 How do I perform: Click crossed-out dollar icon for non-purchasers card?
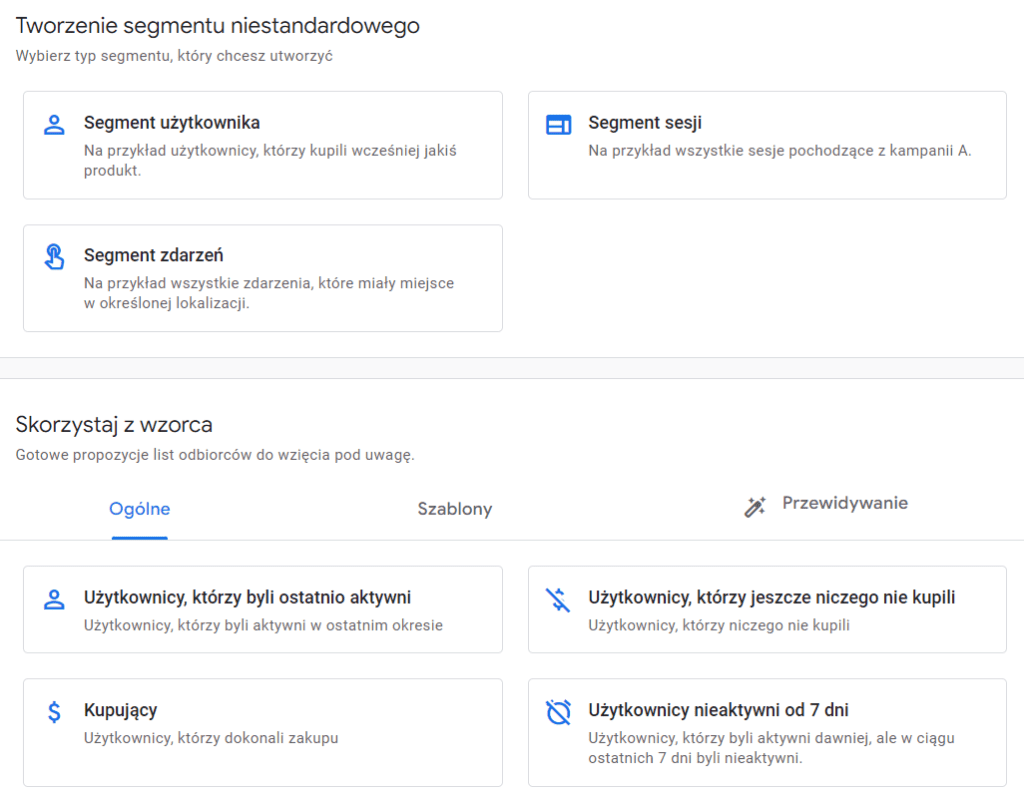click(558, 599)
